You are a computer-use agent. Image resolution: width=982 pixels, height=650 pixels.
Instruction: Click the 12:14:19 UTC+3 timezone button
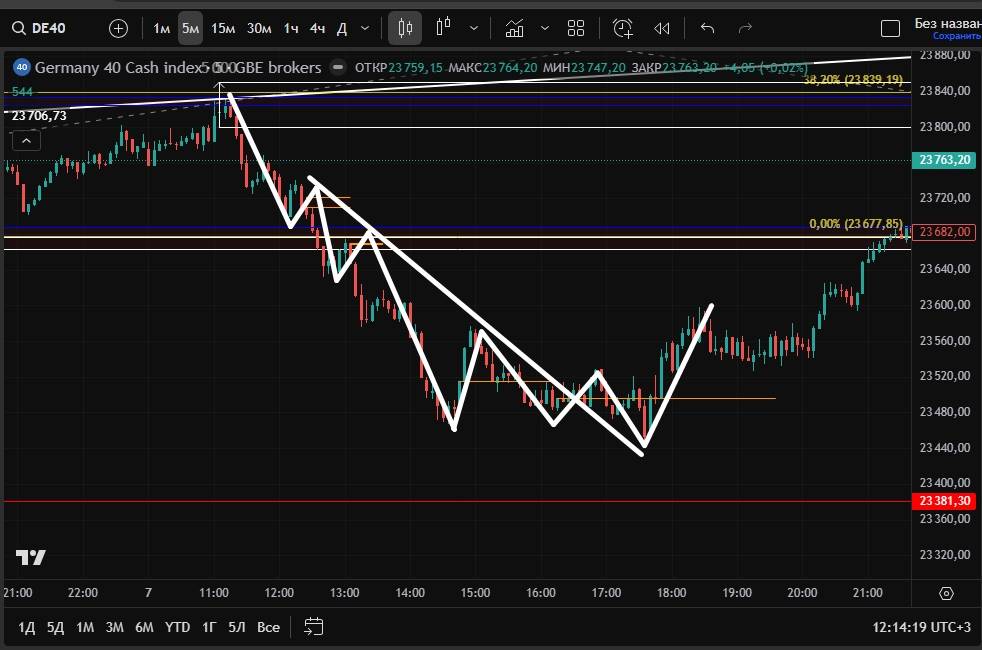tap(920, 627)
